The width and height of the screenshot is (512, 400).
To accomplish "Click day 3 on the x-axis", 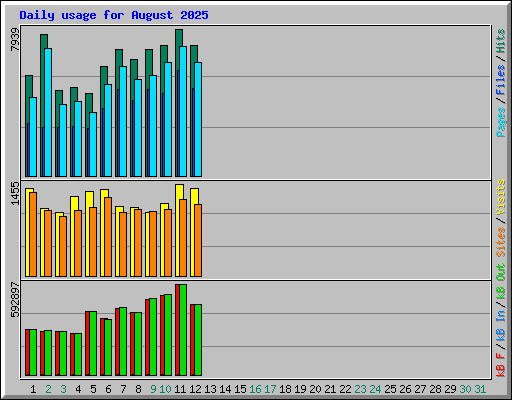I will (x=63, y=389).
